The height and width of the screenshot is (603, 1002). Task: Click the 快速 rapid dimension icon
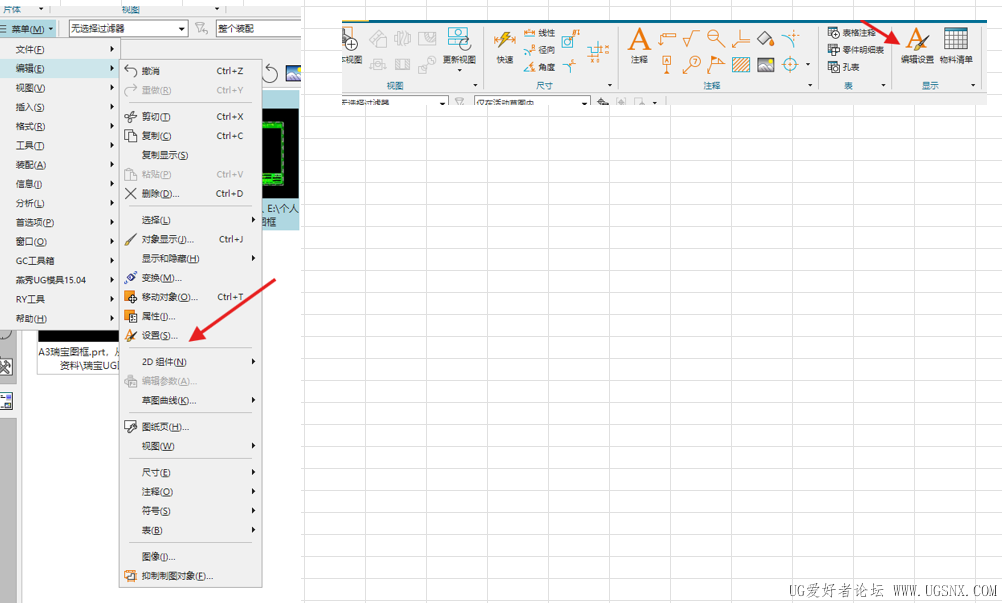pos(505,46)
